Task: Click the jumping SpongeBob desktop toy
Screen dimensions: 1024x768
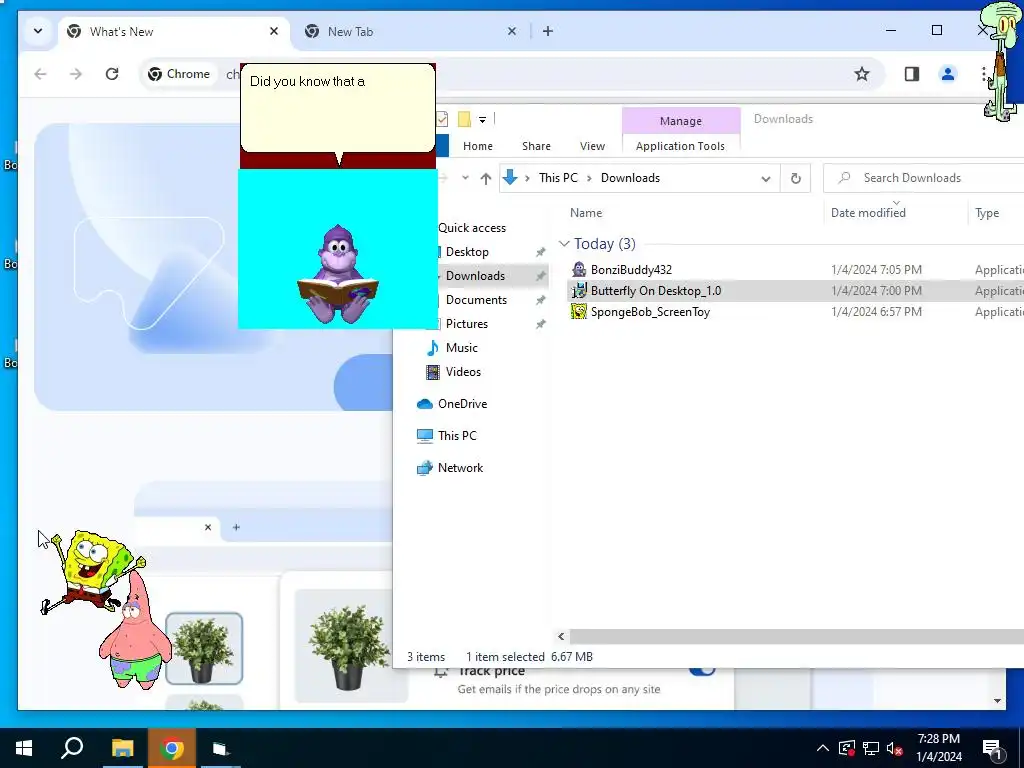Action: pos(91,571)
